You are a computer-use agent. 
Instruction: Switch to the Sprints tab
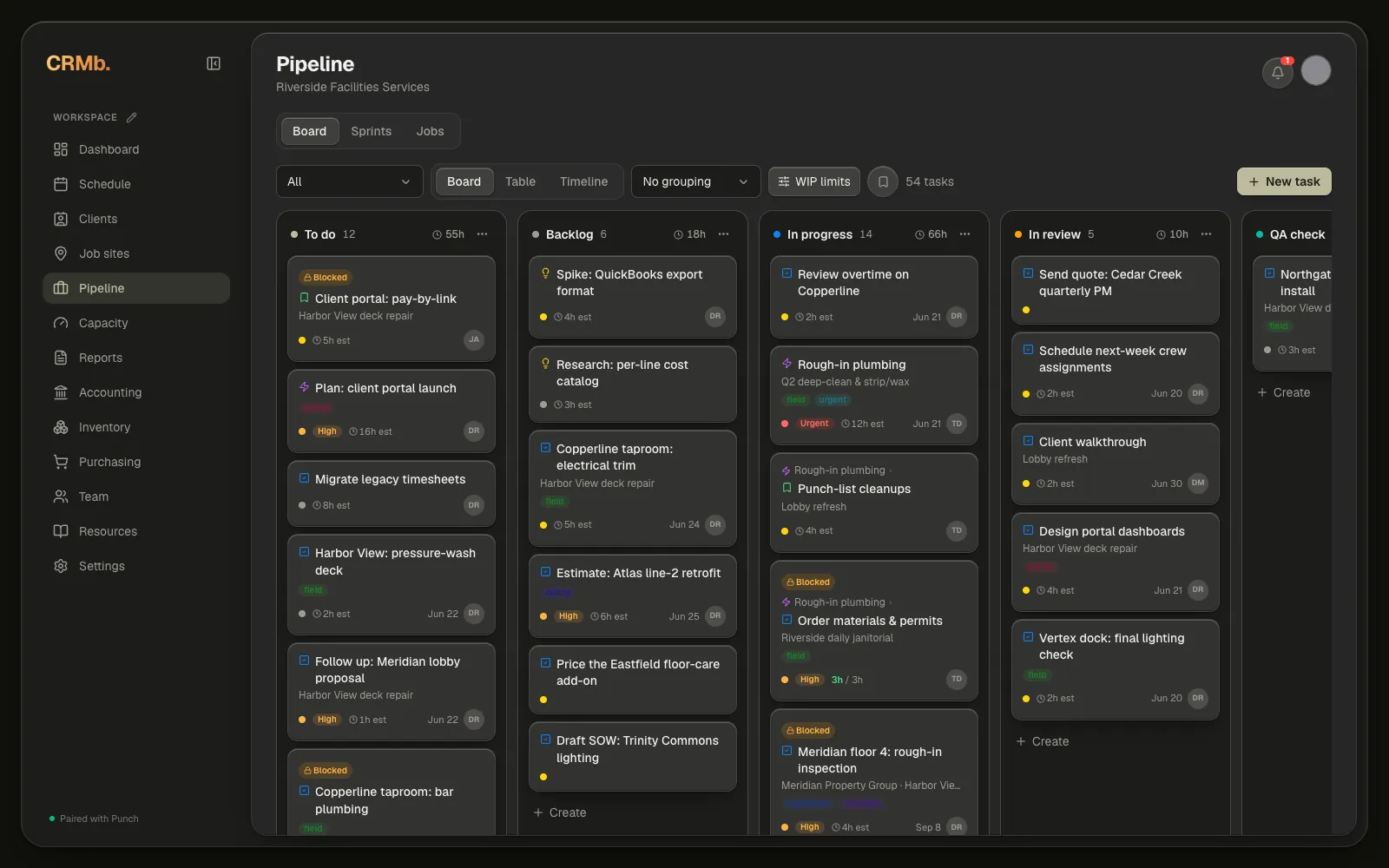(372, 131)
